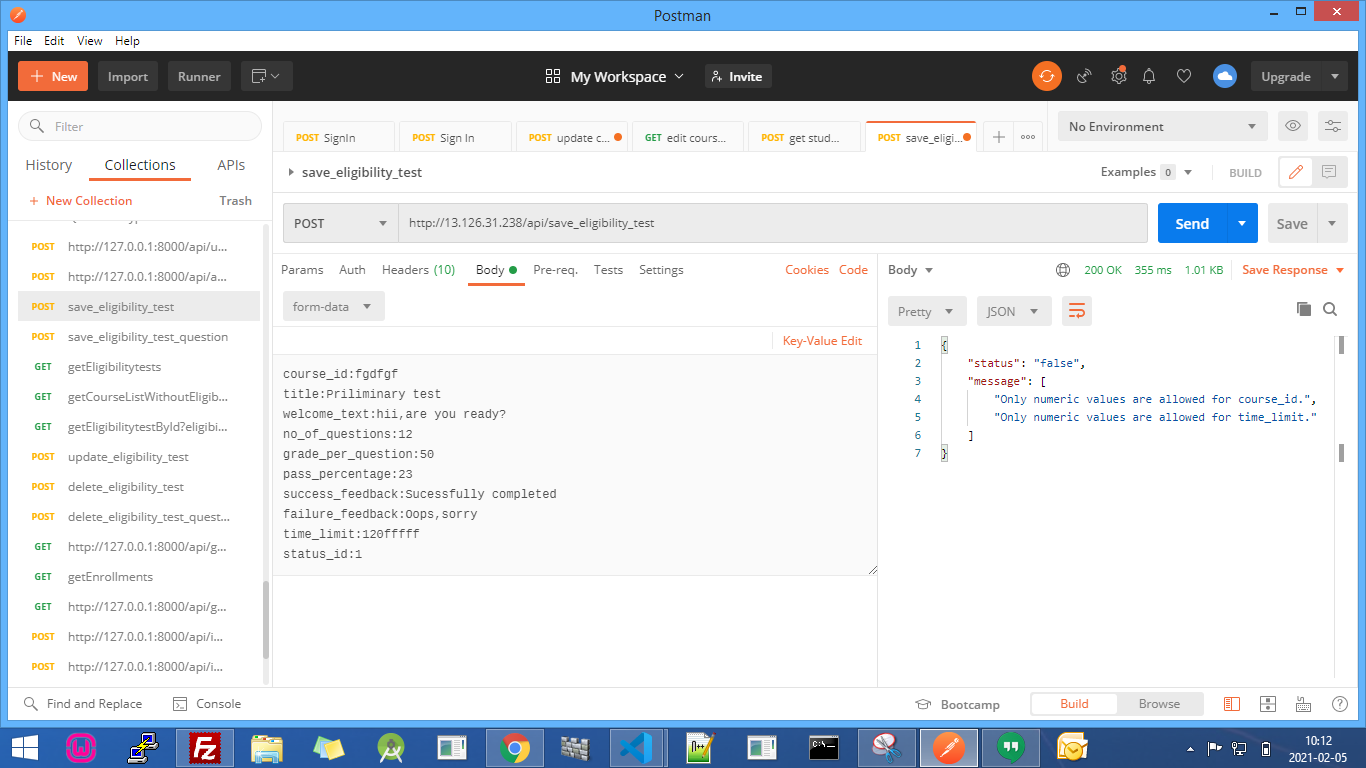Add a new request tab with plus
This screenshot has height=768, width=1366.
pos(998,137)
